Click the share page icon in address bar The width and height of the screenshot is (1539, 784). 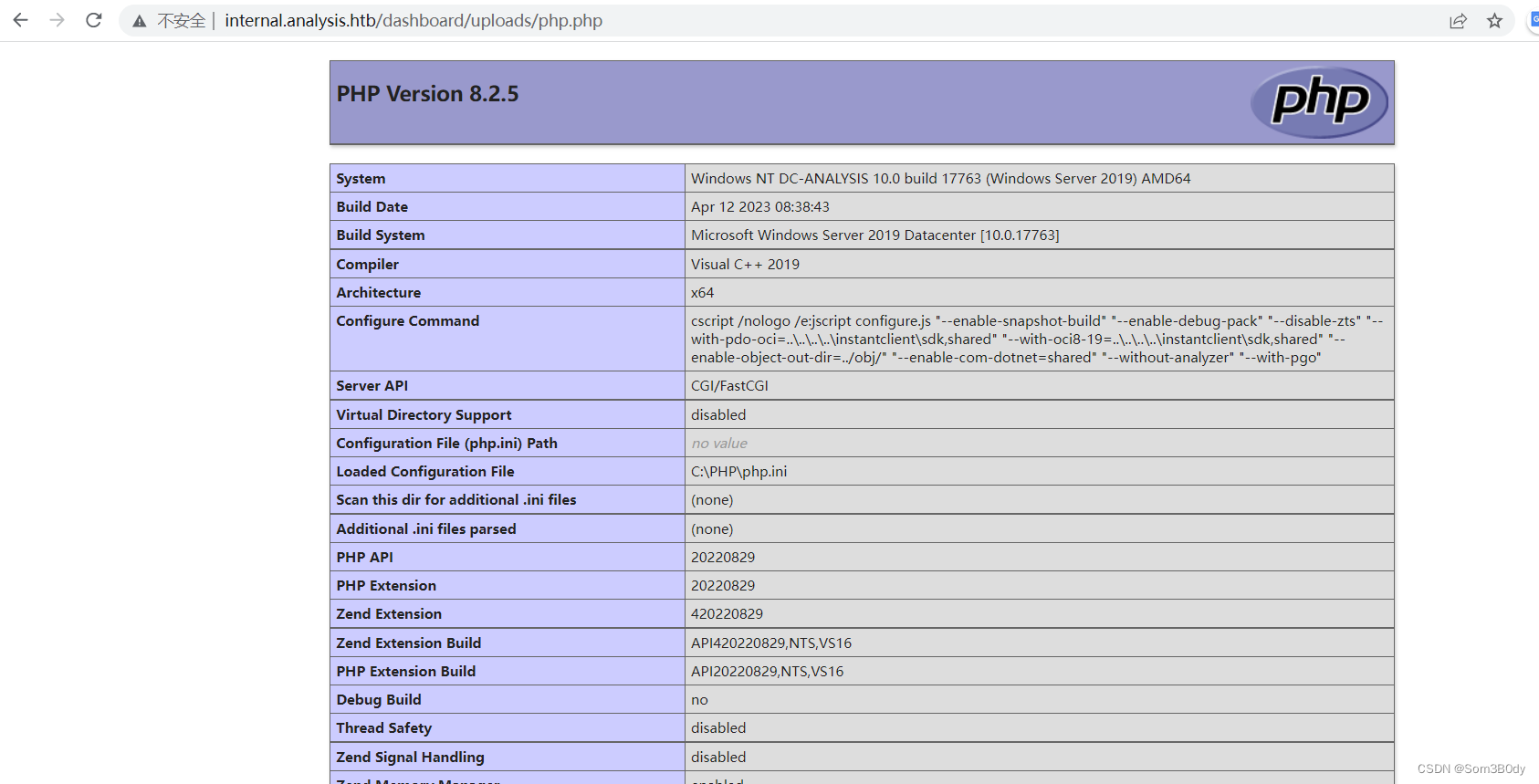(1458, 21)
